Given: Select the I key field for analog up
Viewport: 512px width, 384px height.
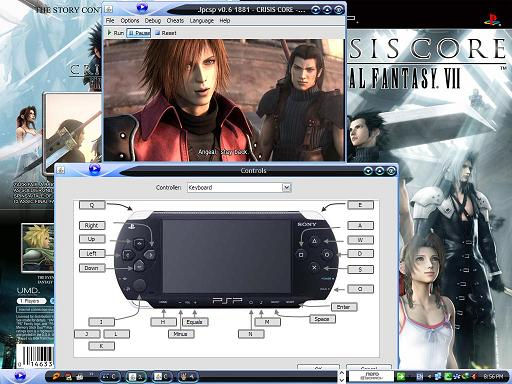Looking at the screenshot, I should click(101, 322).
